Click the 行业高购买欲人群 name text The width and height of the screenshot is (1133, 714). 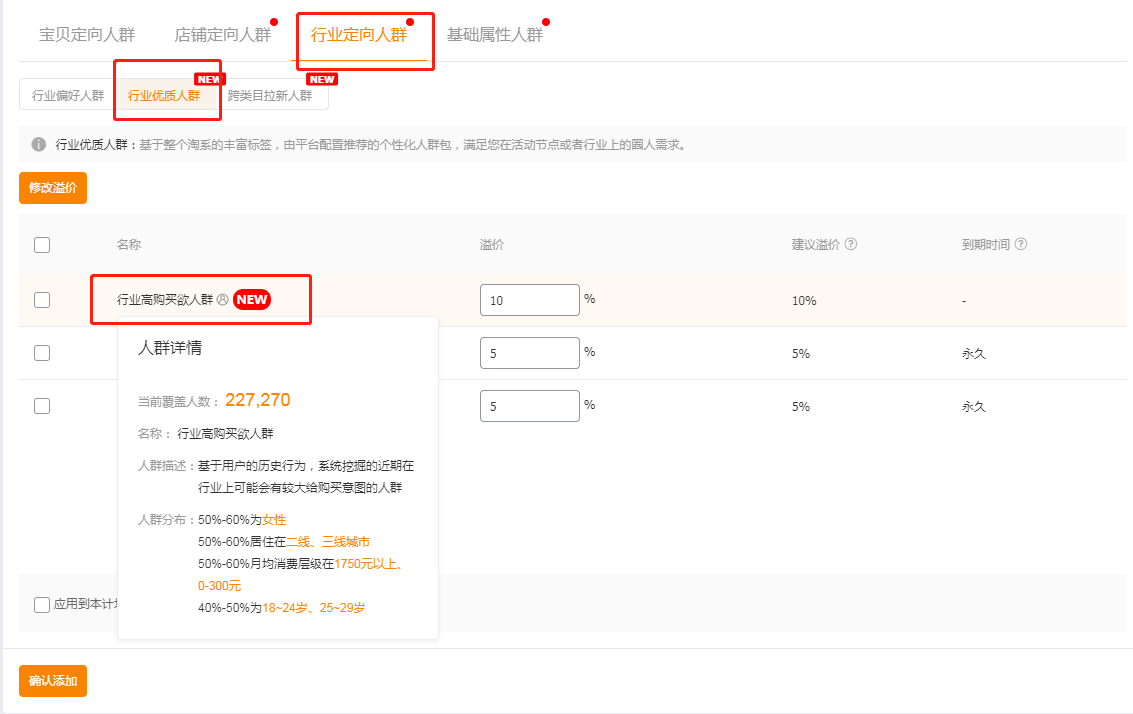click(164, 299)
